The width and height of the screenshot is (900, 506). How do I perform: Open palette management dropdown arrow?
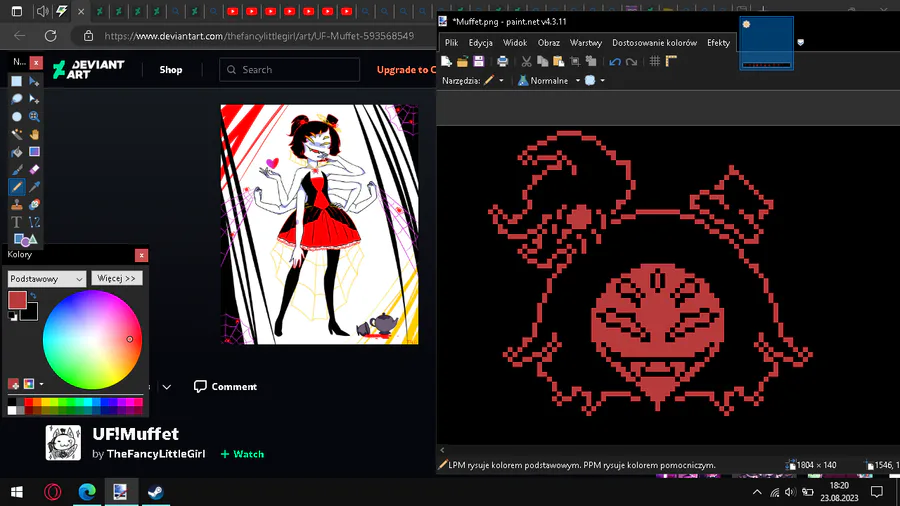pos(41,384)
